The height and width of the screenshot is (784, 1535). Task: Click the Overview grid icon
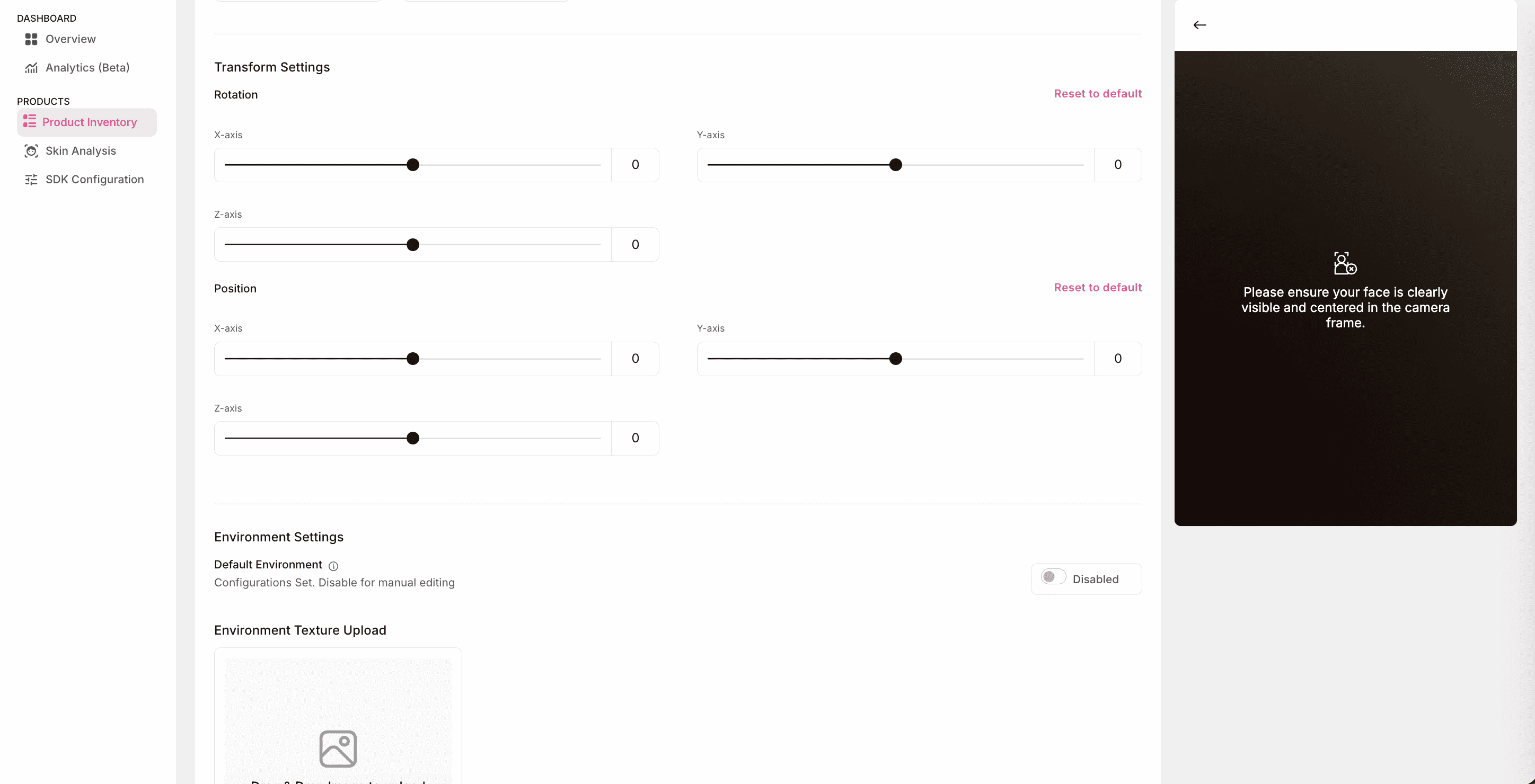coord(31,39)
